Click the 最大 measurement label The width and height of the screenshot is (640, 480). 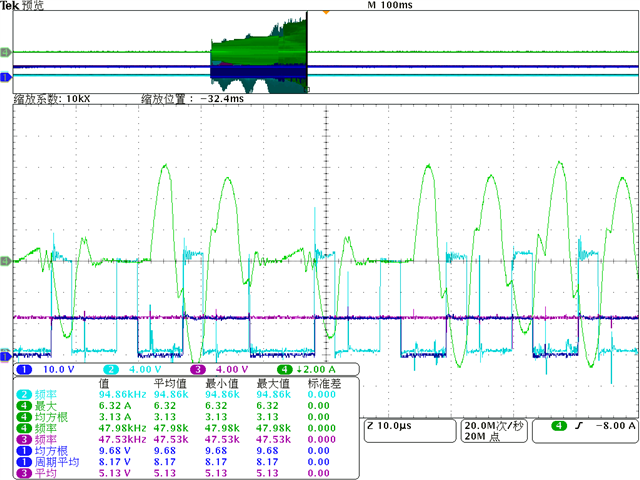(x=46, y=406)
